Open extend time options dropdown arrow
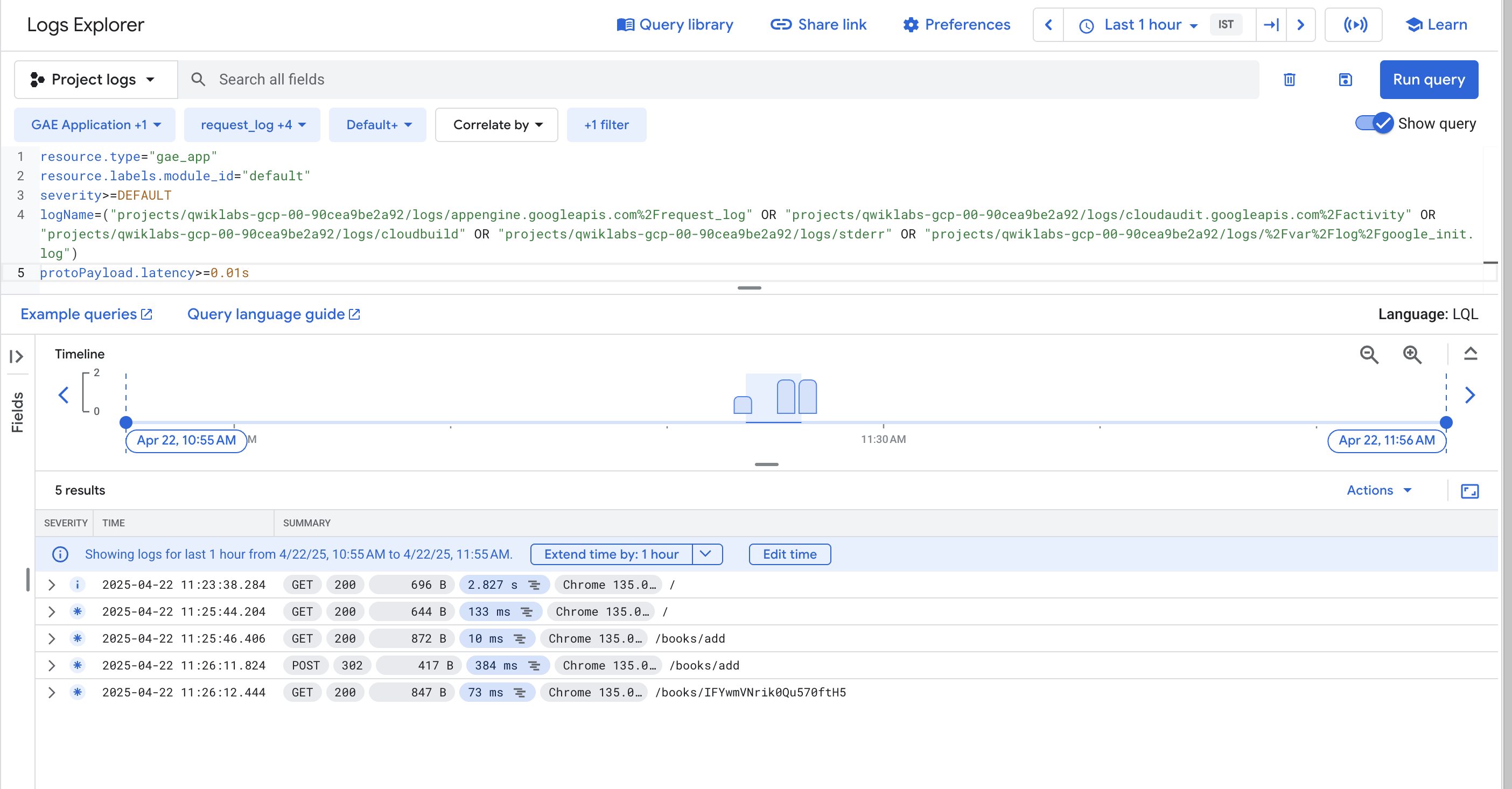The image size is (1512, 789). pos(706,554)
